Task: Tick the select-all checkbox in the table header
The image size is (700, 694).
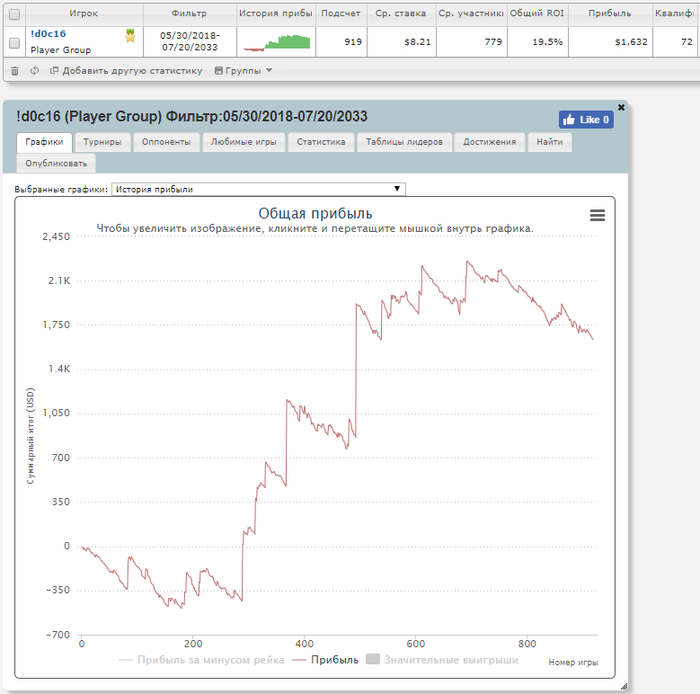Action: pyautogui.click(x=14, y=14)
